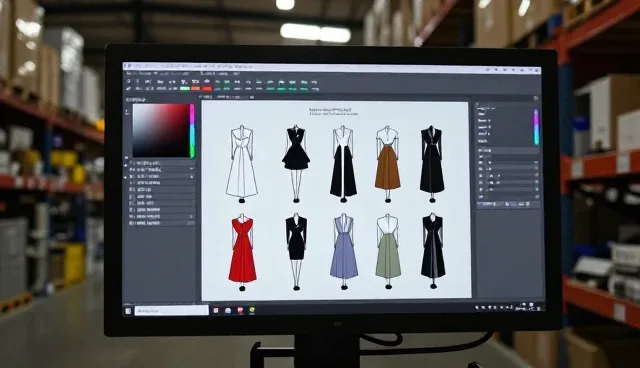
Task: Pick a shade in the red color picker field
Action: point(161,131)
